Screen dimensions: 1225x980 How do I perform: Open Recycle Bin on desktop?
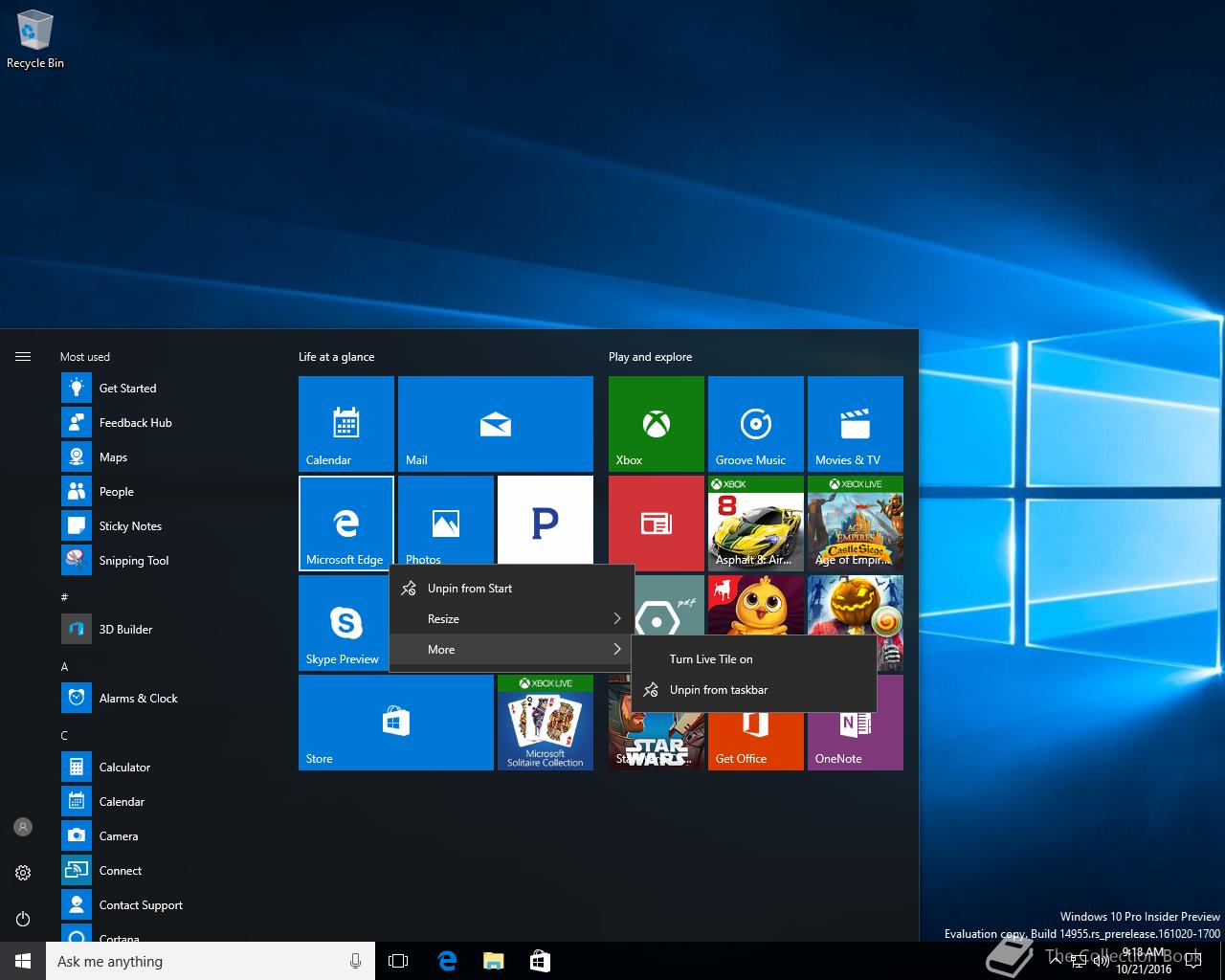(x=35, y=40)
